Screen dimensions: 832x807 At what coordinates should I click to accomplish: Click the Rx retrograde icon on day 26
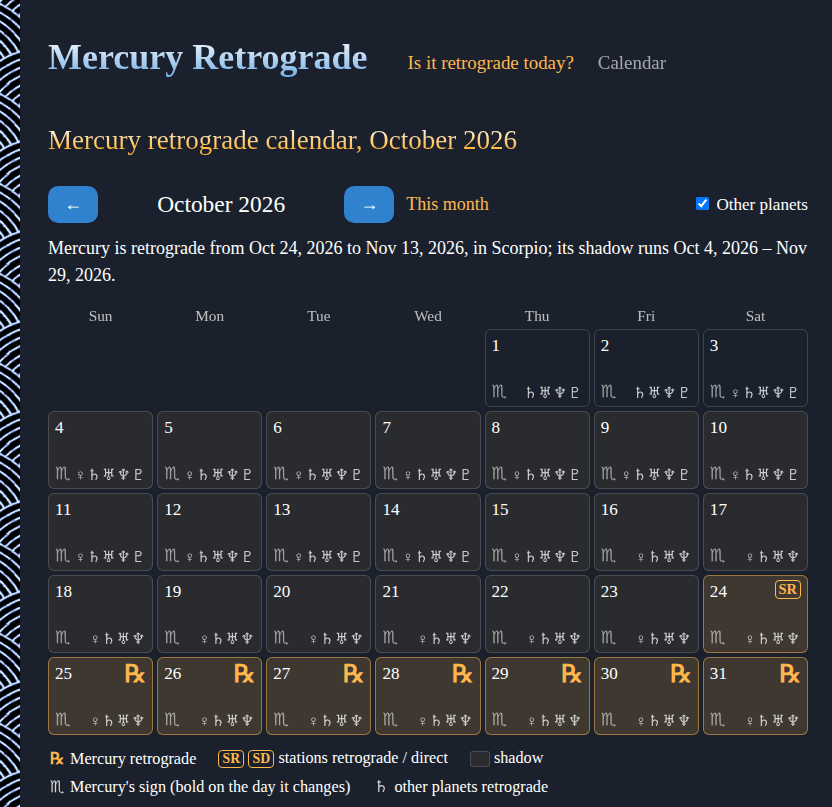point(244,674)
